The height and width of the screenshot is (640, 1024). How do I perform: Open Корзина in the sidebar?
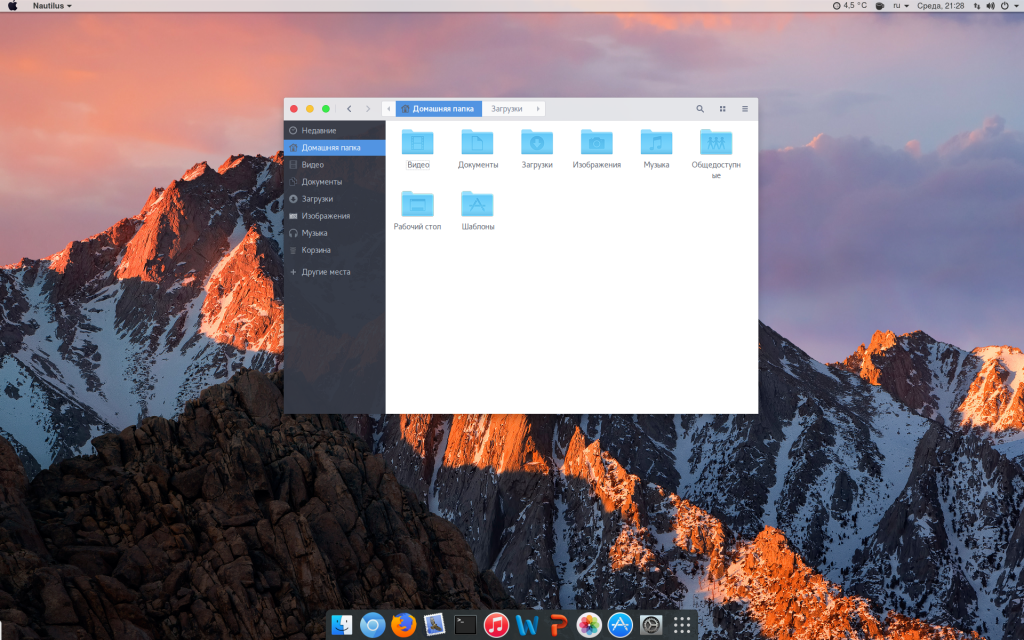click(334, 250)
